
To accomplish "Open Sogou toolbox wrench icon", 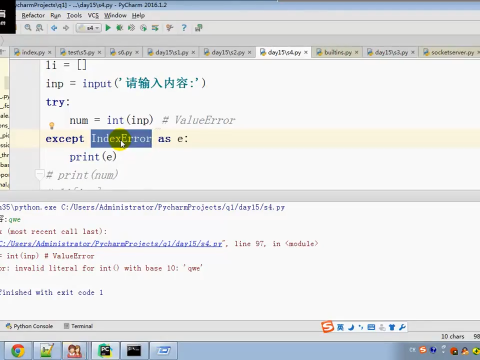I will 402,327.
